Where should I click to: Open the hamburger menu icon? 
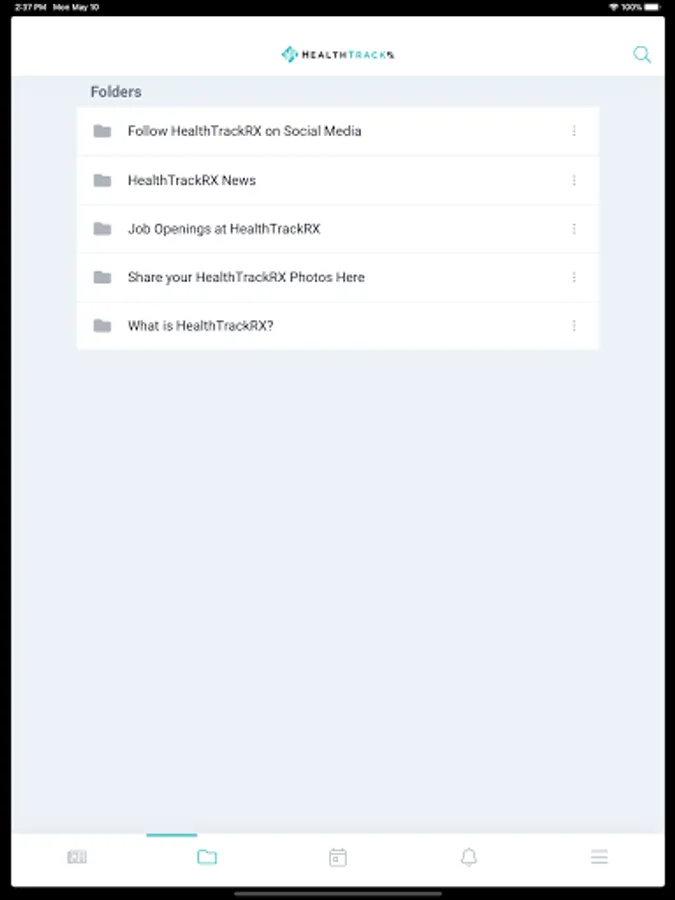(x=599, y=857)
